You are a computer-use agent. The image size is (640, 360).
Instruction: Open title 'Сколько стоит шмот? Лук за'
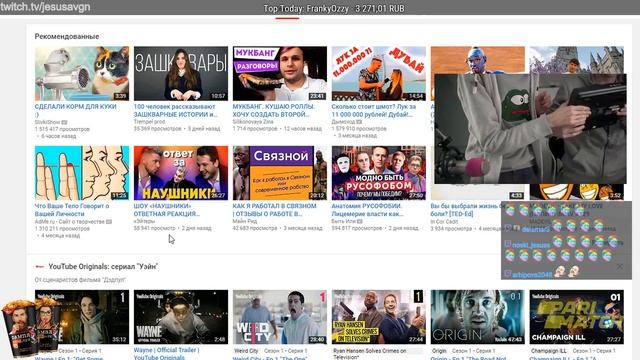[374, 110]
